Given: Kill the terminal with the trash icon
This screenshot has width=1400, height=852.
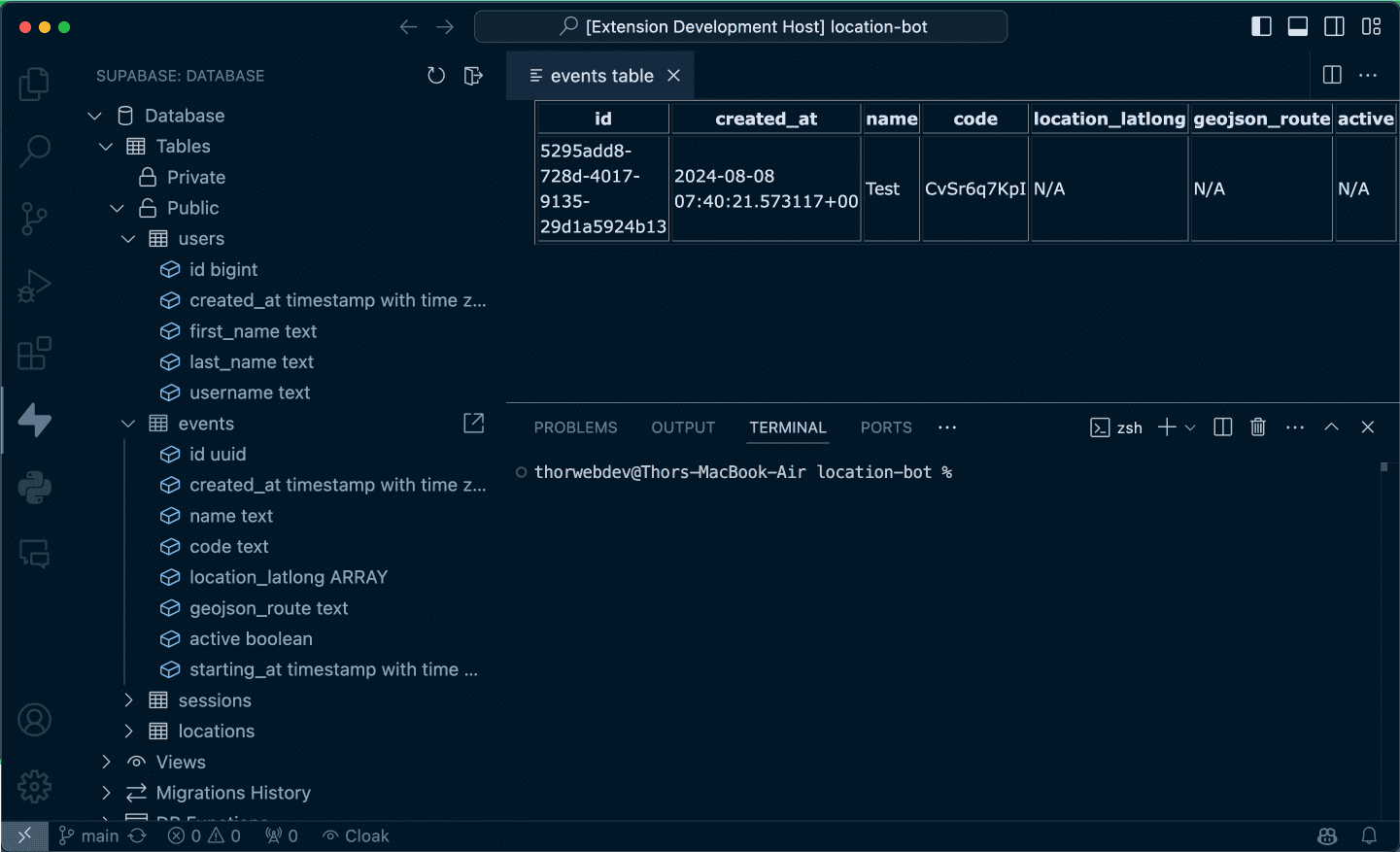Looking at the screenshot, I should [x=1257, y=426].
